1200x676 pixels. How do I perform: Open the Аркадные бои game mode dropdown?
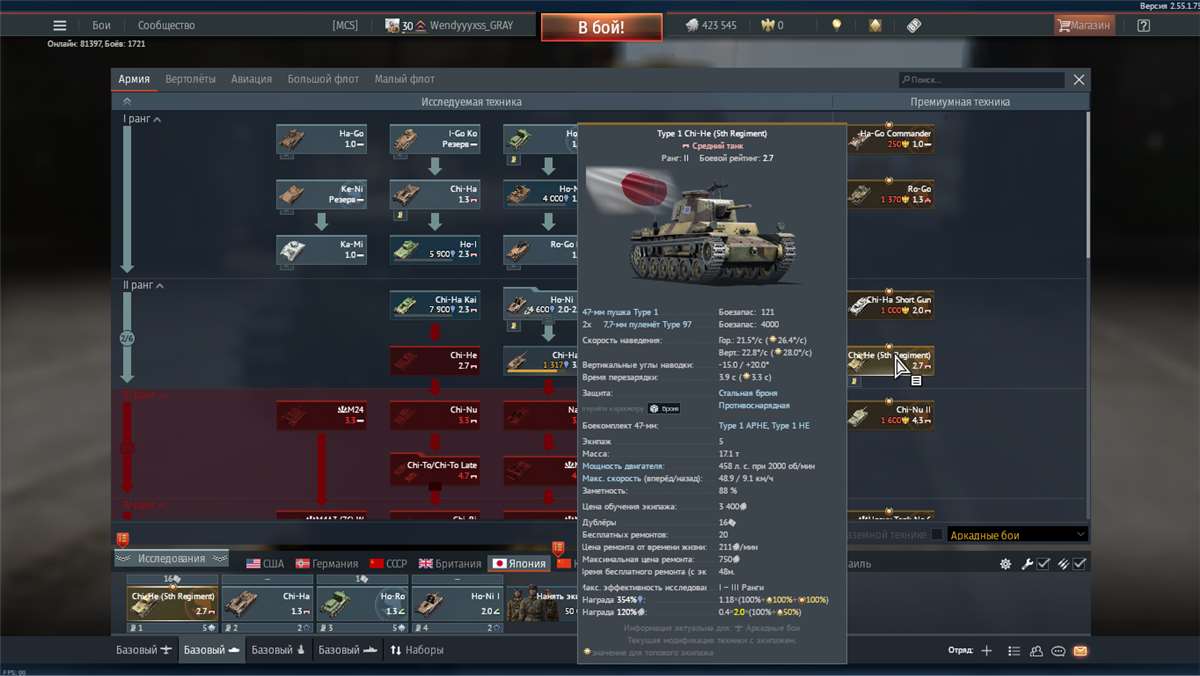tap(1017, 535)
